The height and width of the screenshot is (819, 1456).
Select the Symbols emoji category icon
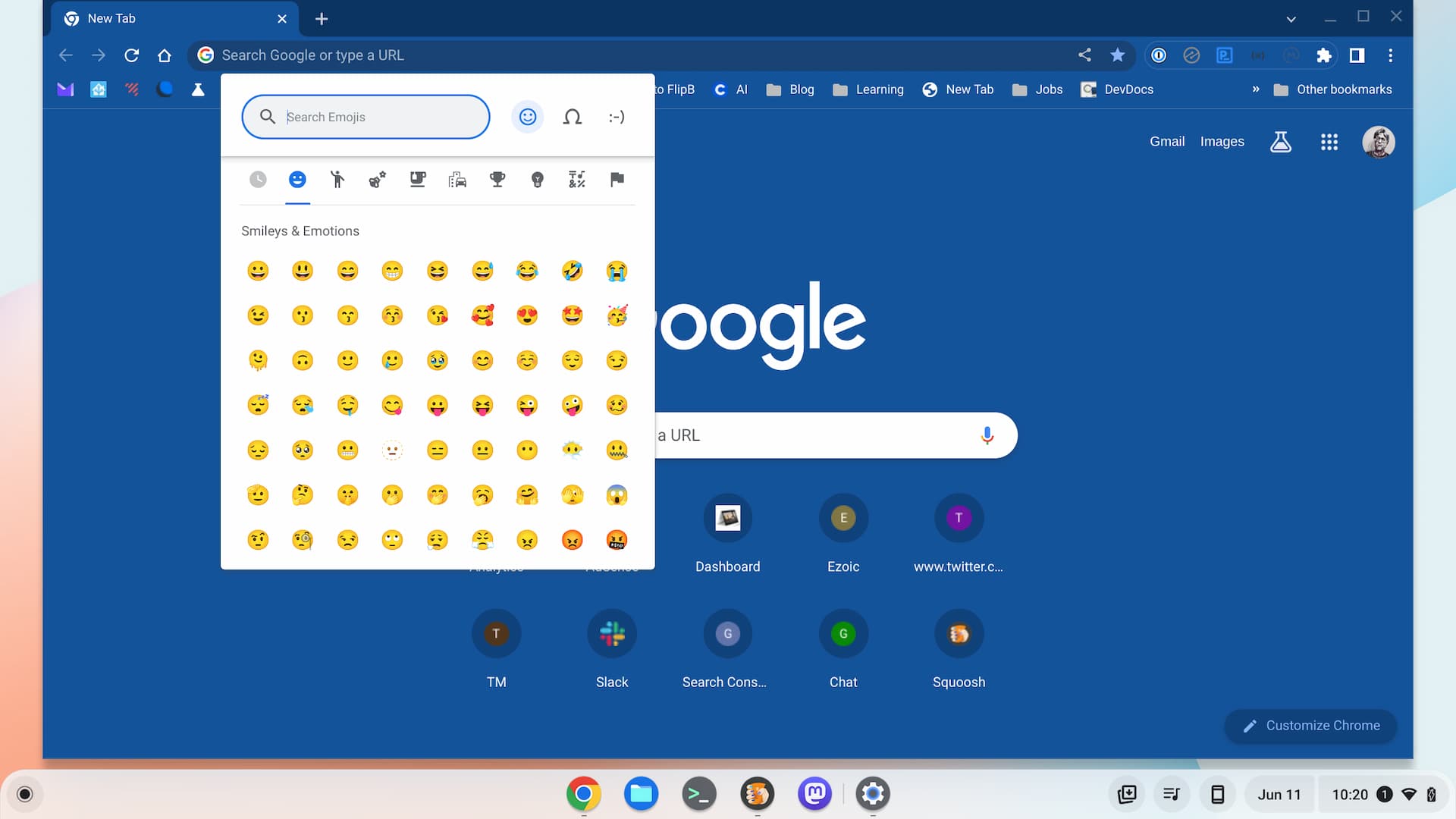pyautogui.click(x=577, y=179)
